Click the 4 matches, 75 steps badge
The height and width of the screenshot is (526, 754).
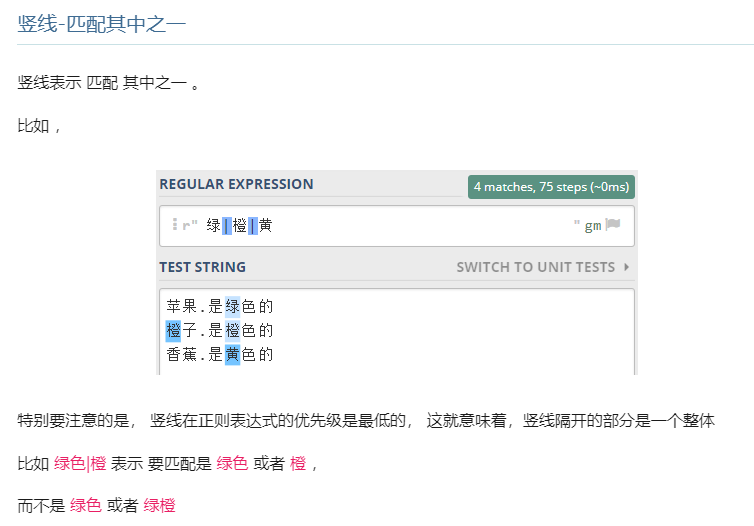[x=551, y=187]
